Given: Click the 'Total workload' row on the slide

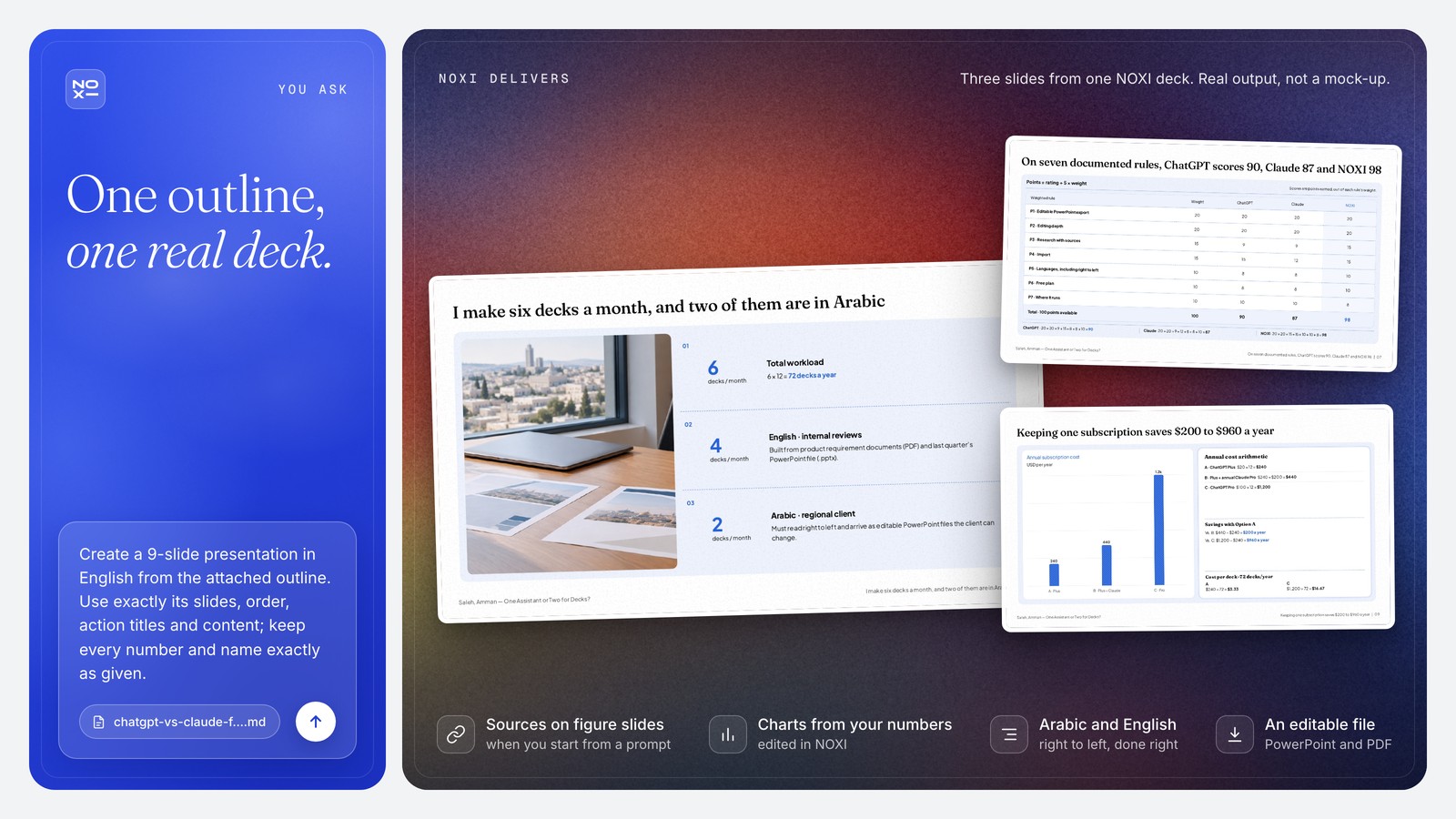Looking at the screenshot, I should click(x=846, y=368).
